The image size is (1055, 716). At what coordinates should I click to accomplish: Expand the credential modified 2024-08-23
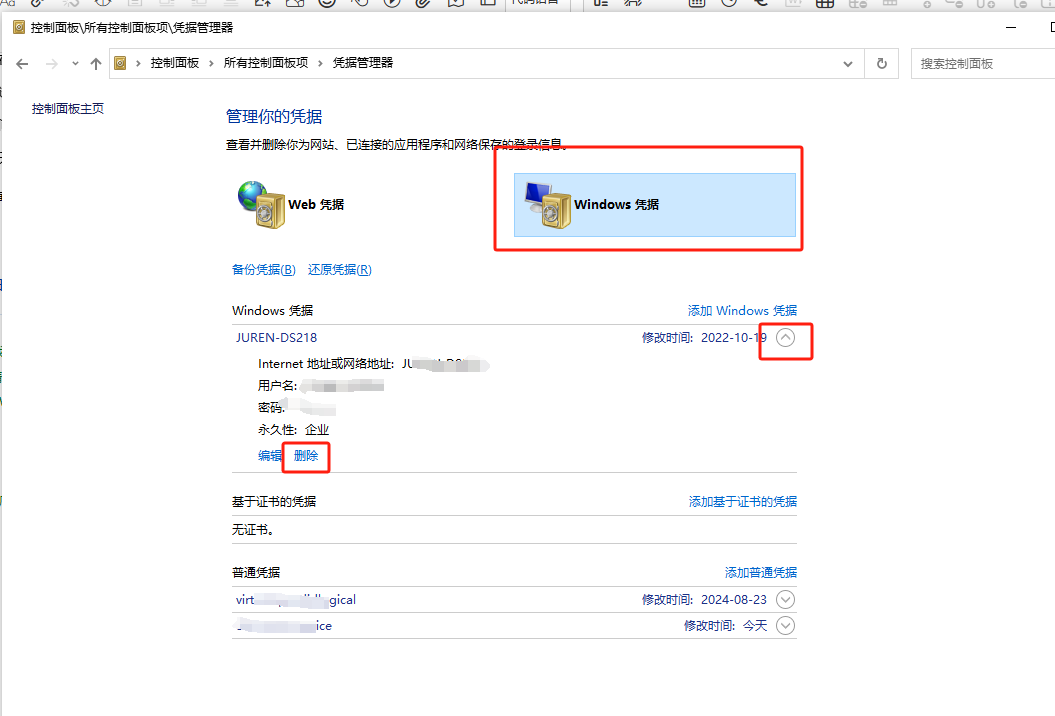785,600
